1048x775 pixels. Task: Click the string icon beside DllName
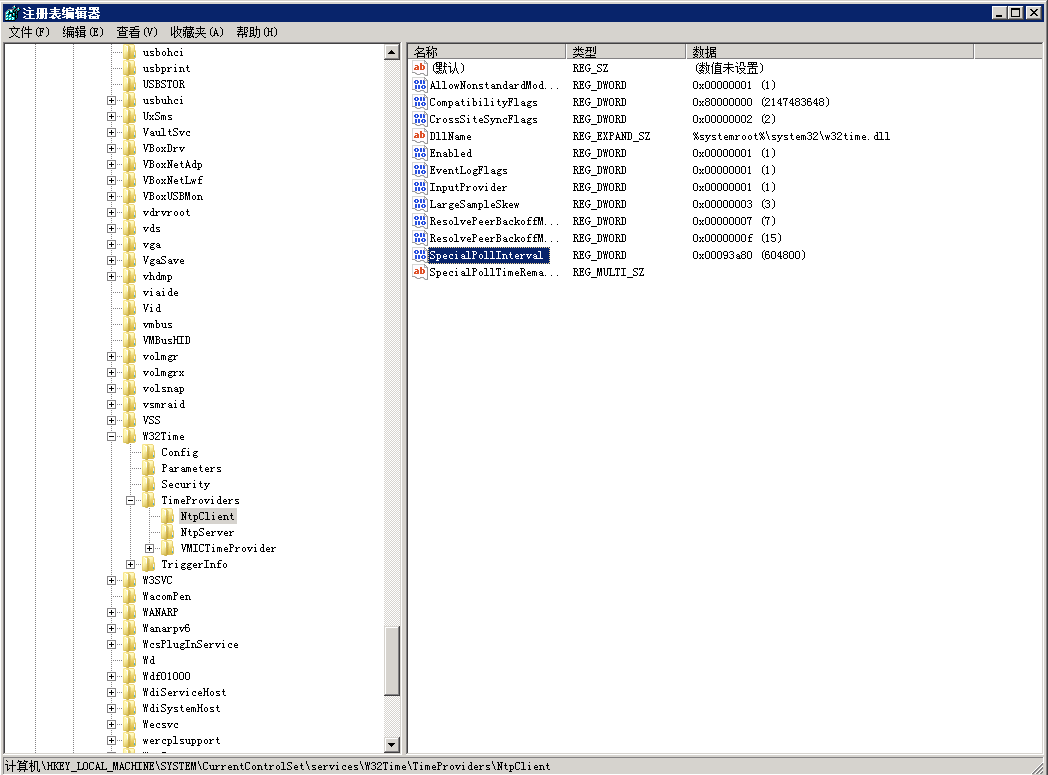pyautogui.click(x=420, y=136)
